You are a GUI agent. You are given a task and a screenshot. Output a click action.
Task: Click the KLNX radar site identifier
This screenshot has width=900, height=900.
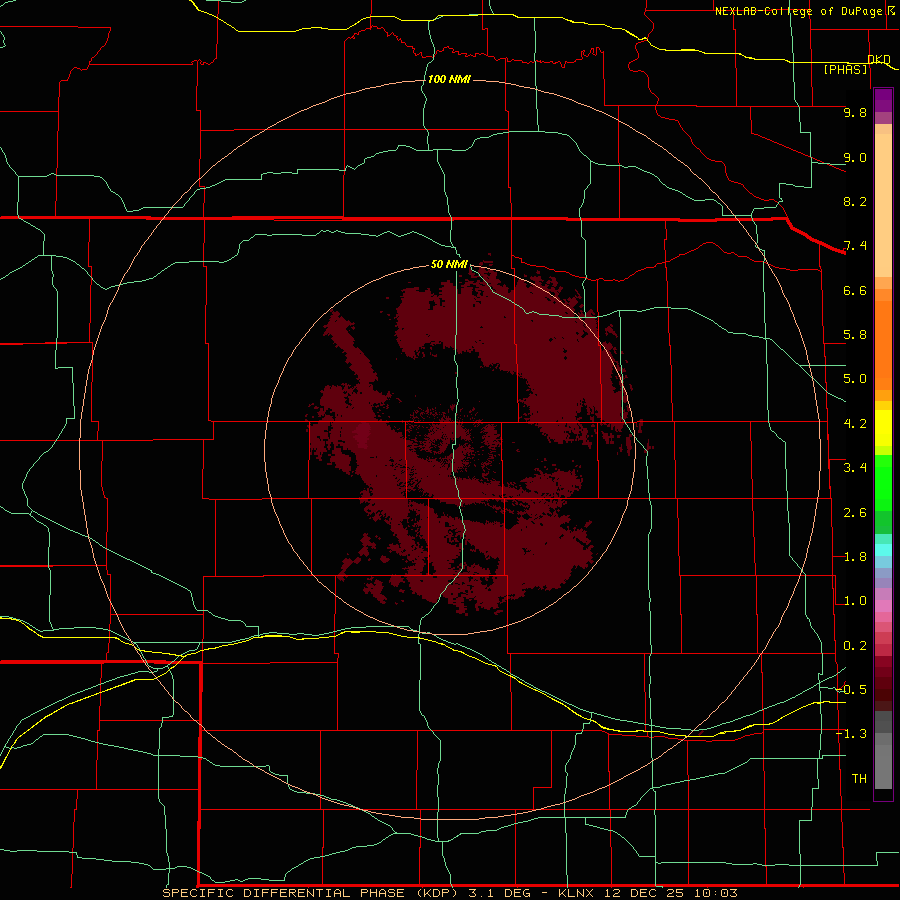point(578,893)
